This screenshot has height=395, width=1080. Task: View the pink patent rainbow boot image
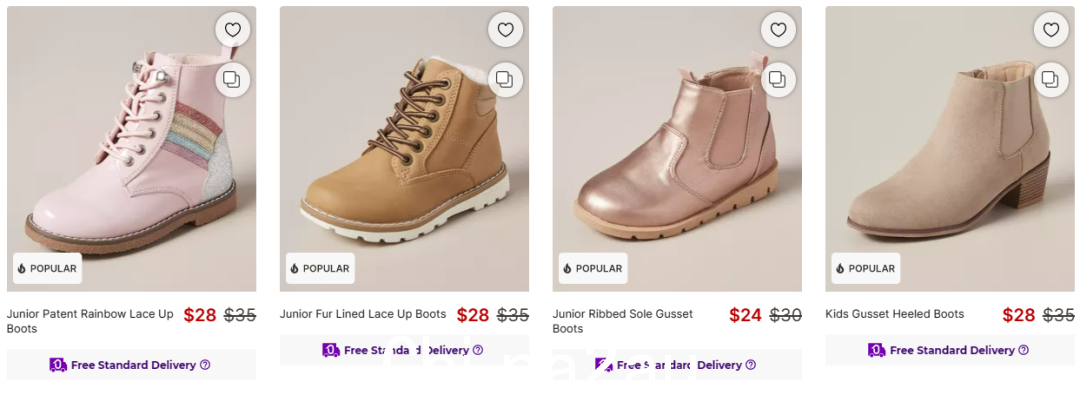click(132, 149)
